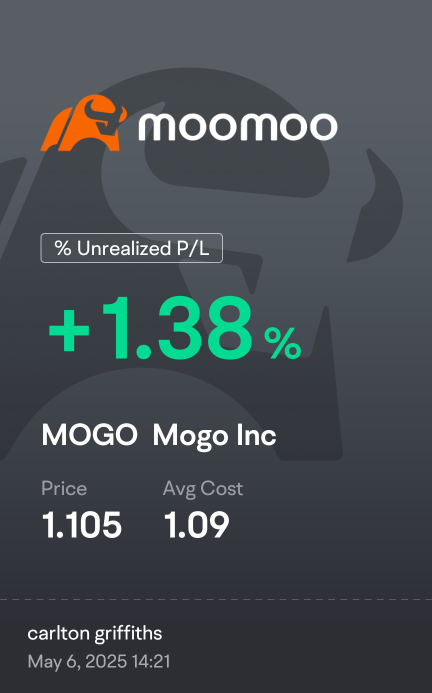Click the dashed divider line above the username
Image resolution: width=432 pixels, height=693 pixels.
pyautogui.click(x=216, y=600)
